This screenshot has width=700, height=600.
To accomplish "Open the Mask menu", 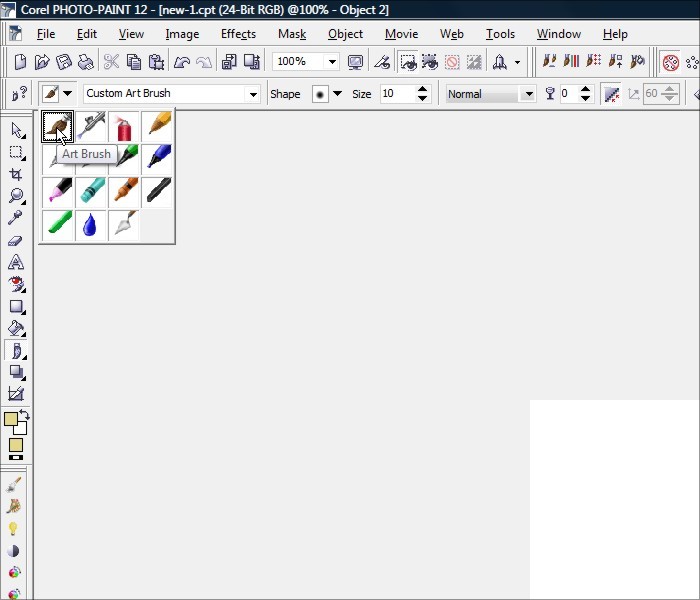I will pyautogui.click(x=292, y=34).
